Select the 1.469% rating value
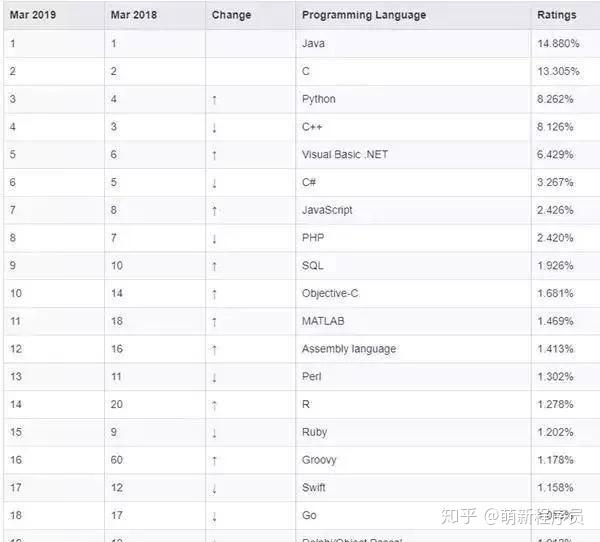Image resolution: width=600 pixels, height=542 pixels. (555, 321)
